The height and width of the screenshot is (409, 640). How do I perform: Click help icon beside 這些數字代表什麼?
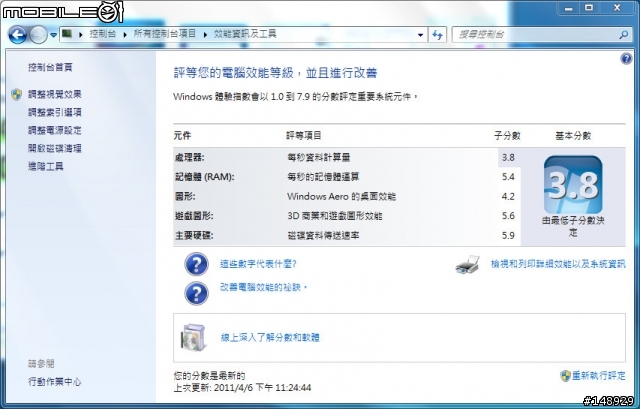click(196, 264)
